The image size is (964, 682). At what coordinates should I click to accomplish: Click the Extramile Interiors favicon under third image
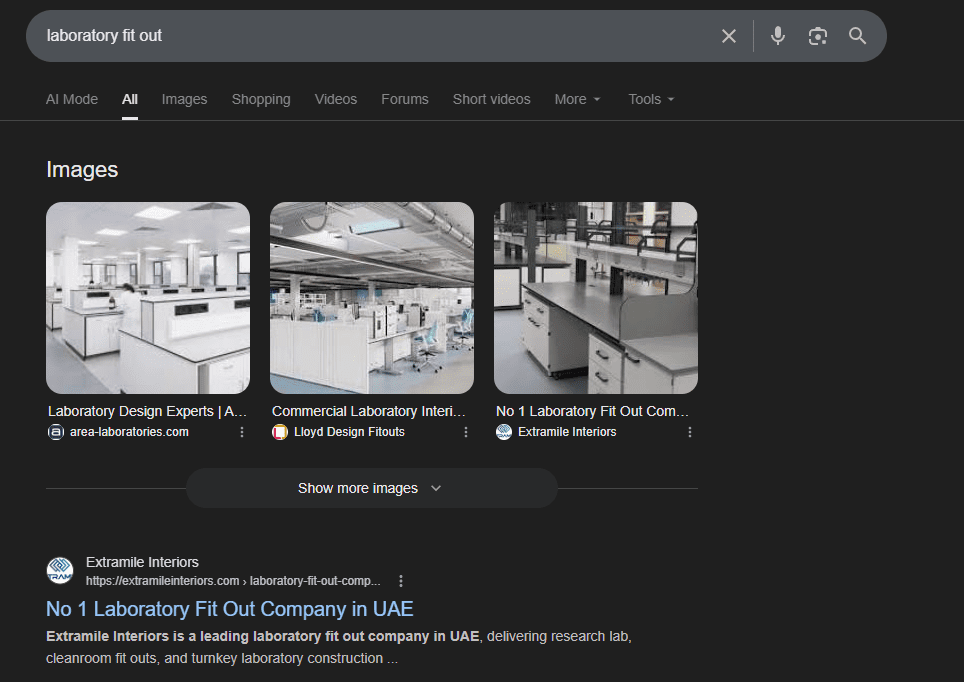[x=504, y=432]
